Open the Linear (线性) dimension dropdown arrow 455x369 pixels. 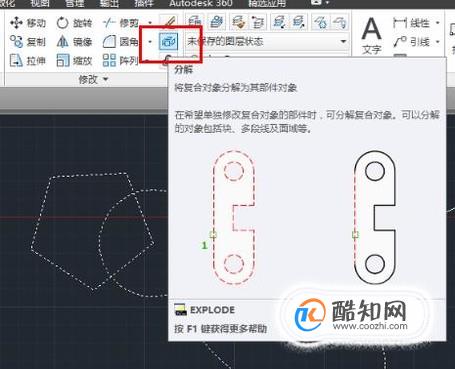(x=438, y=23)
